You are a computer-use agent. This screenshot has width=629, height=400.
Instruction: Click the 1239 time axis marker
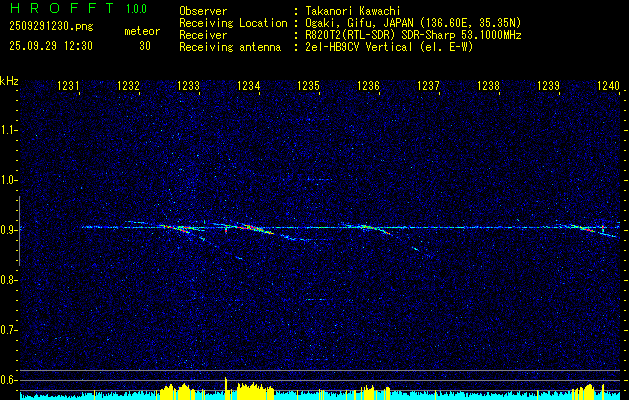click(x=548, y=86)
